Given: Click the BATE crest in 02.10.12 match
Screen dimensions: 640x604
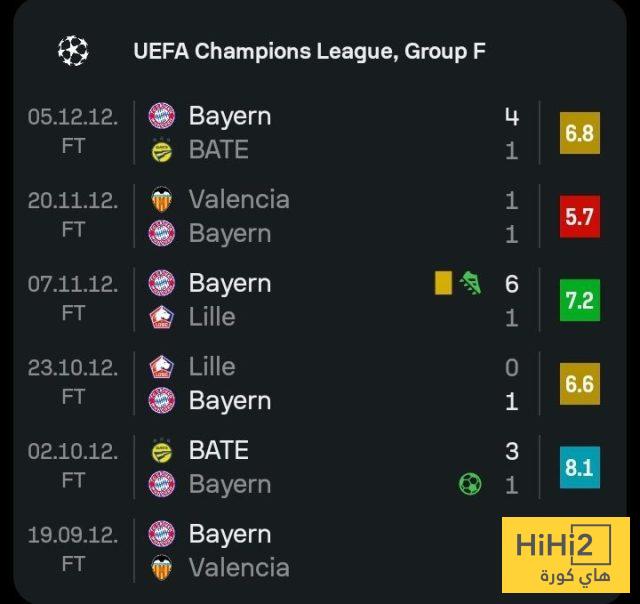Looking at the screenshot, I should coord(161,451).
